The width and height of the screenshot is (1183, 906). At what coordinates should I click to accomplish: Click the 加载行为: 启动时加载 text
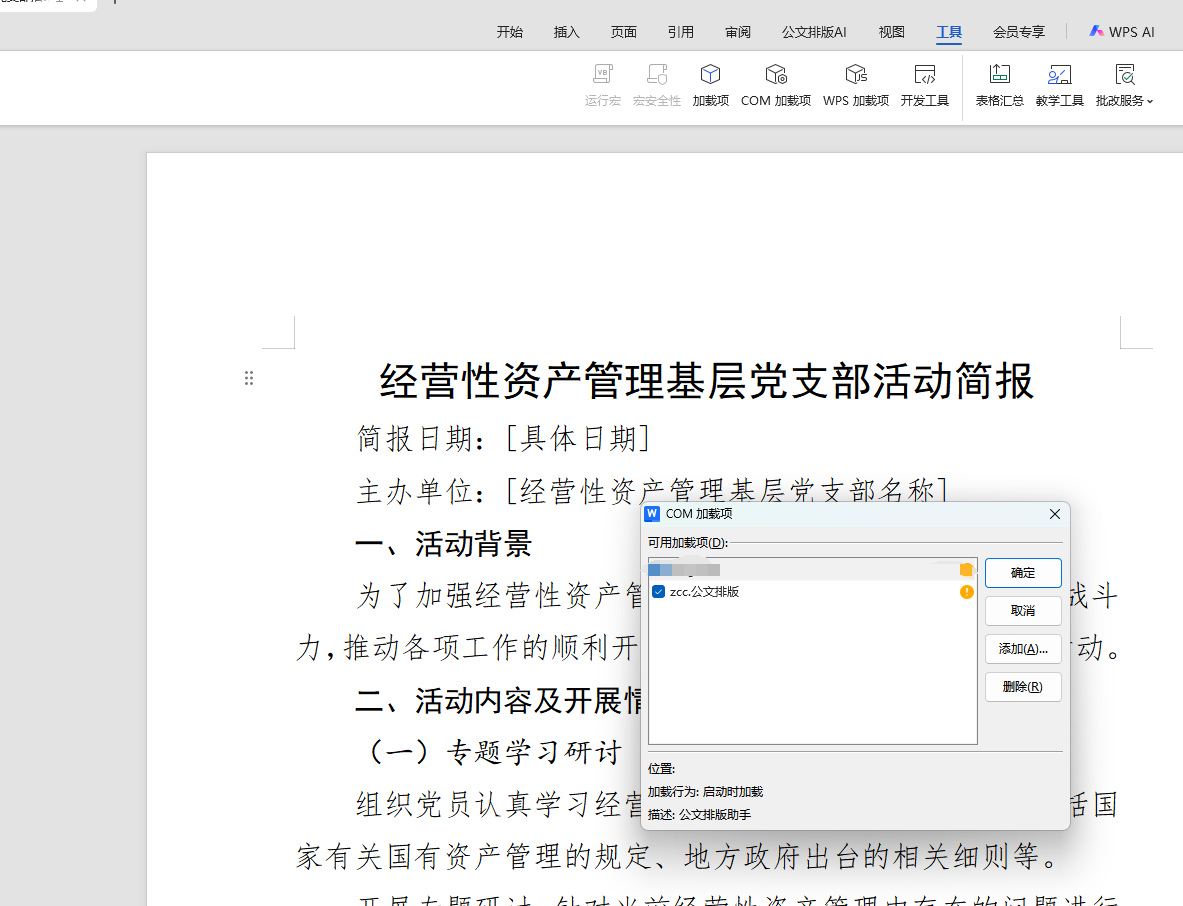705,791
